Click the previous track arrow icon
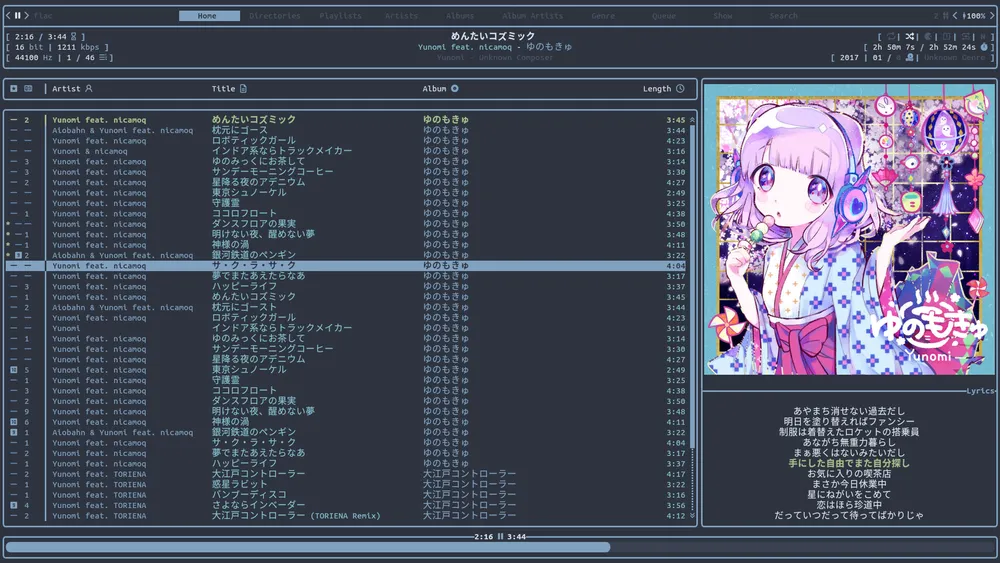 pos(8,16)
